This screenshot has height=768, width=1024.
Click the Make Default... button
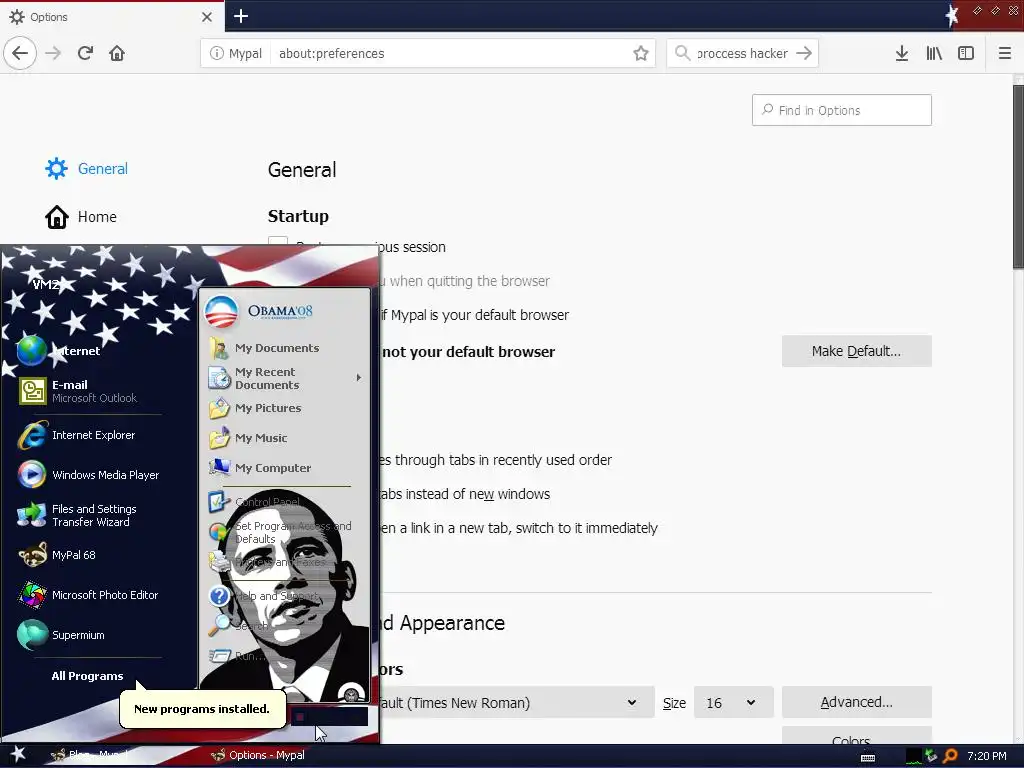pyautogui.click(x=856, y=351)
